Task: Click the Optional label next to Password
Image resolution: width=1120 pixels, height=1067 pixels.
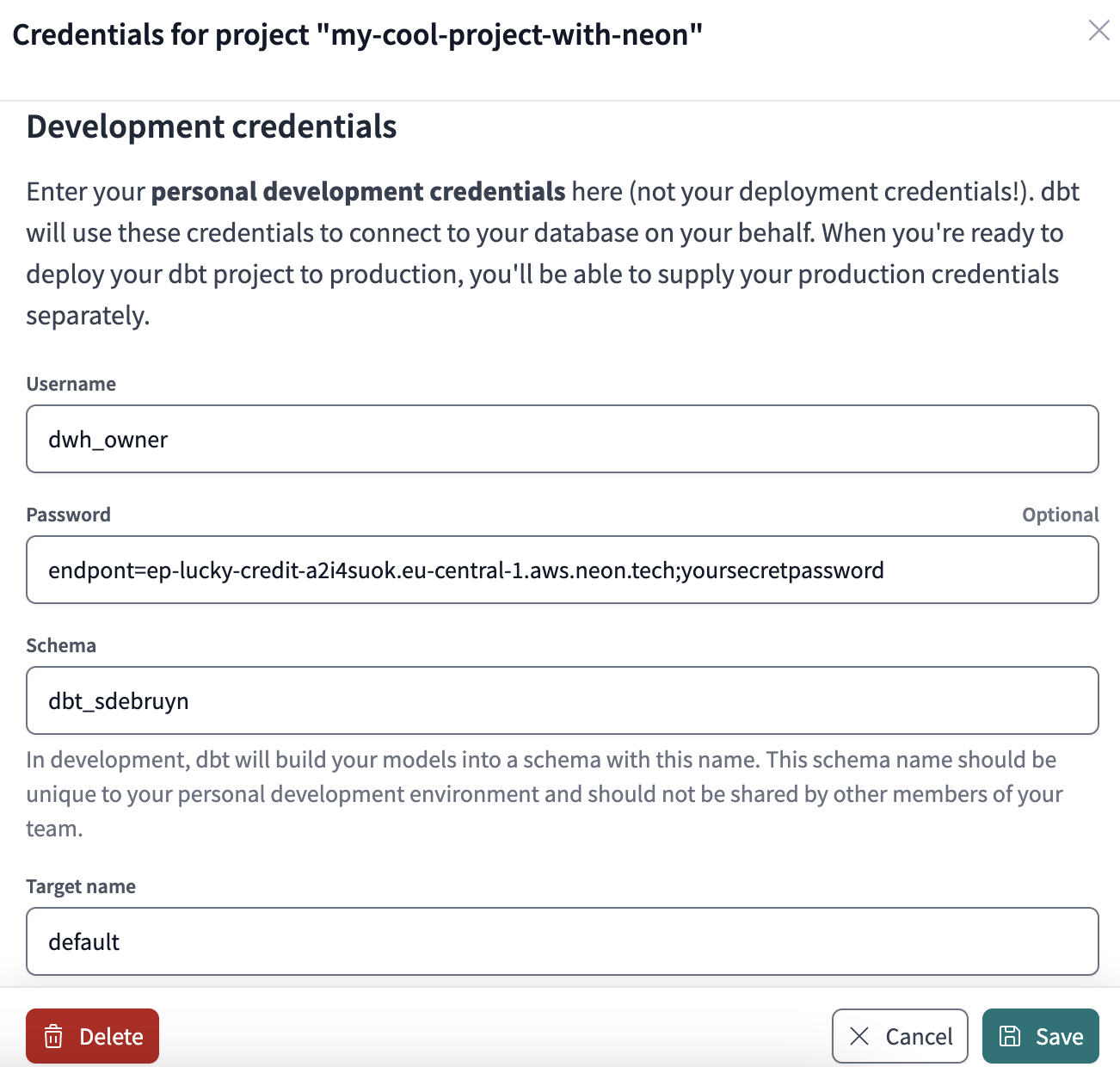Action: click(1060, 514)
